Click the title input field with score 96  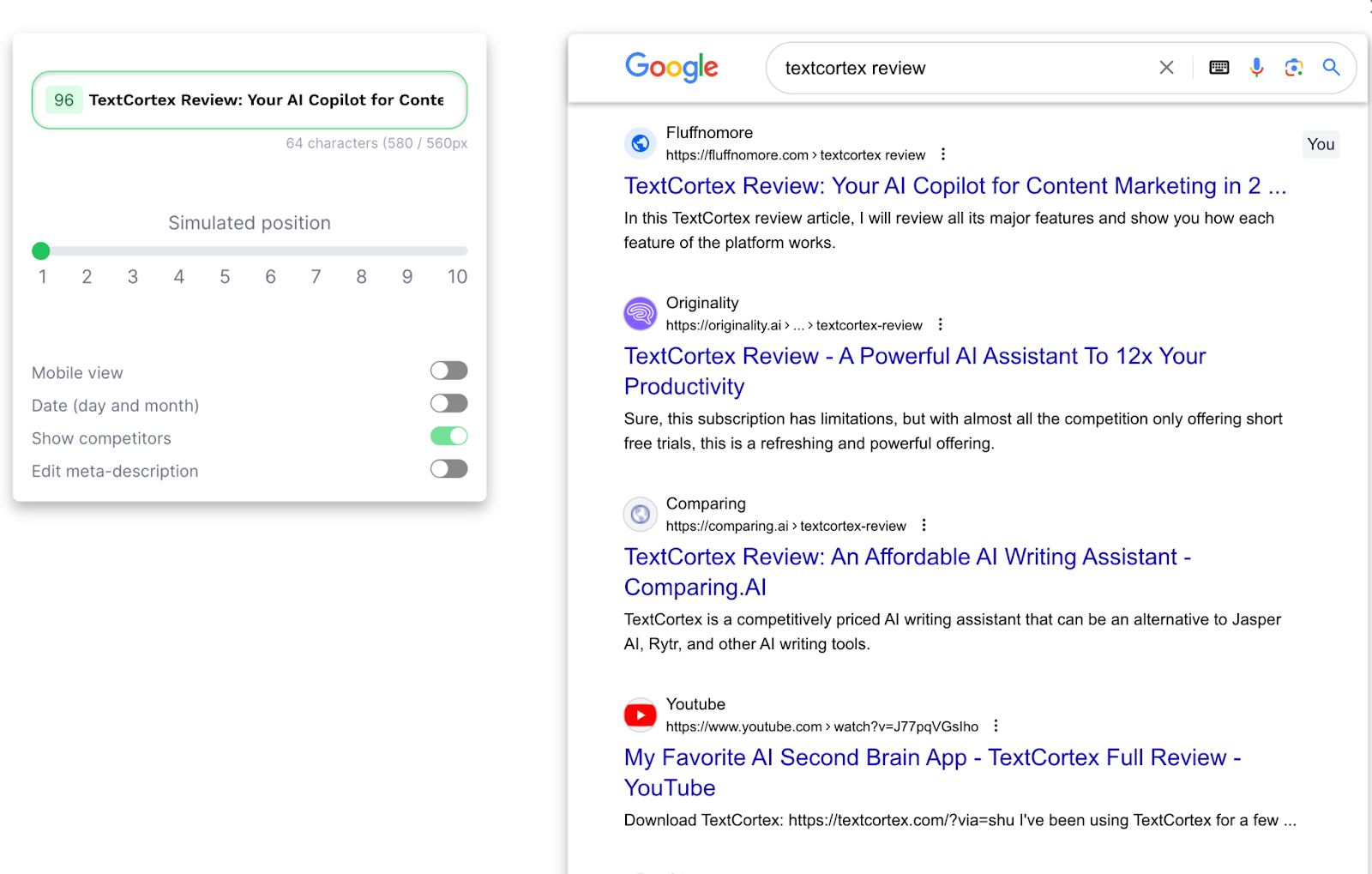click(250, 100)
